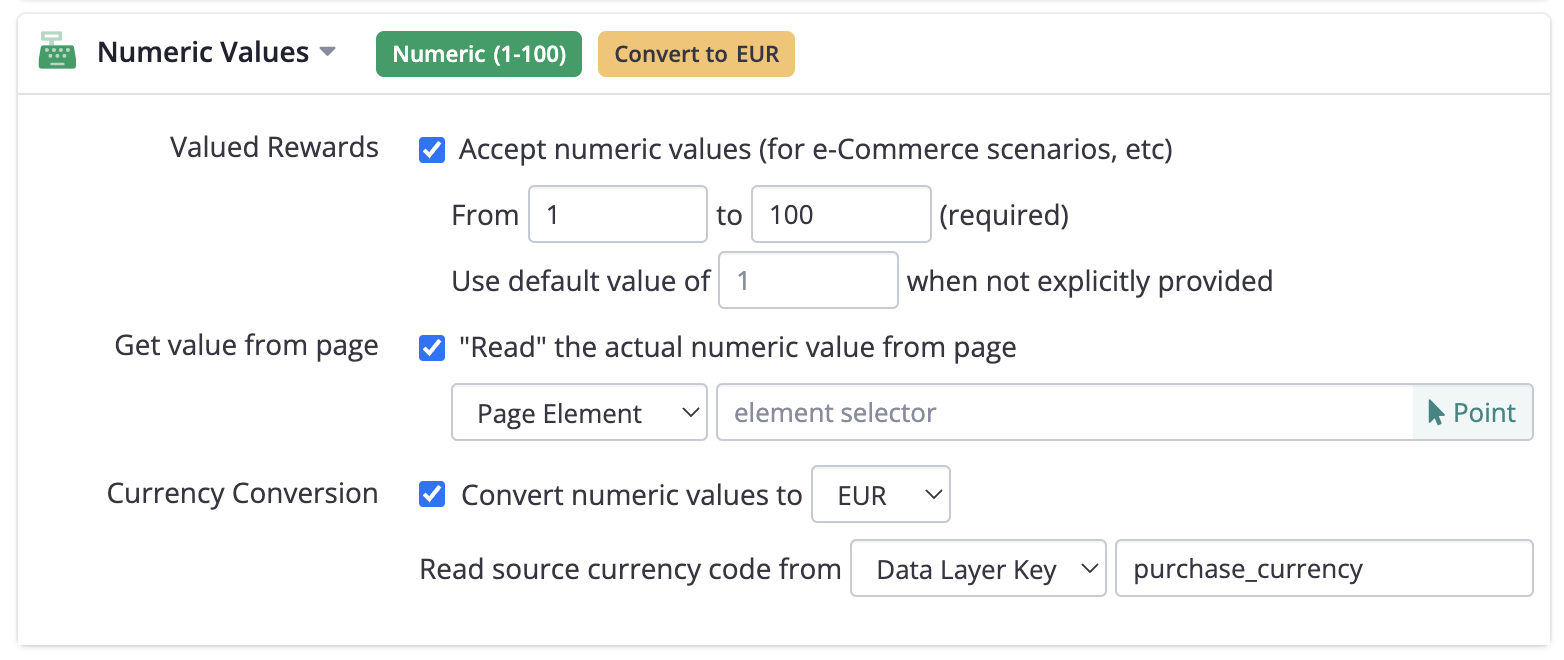Click the Convert to EUR badge
The width and height of the screenshot is (1564, 660).
(696, 54)
